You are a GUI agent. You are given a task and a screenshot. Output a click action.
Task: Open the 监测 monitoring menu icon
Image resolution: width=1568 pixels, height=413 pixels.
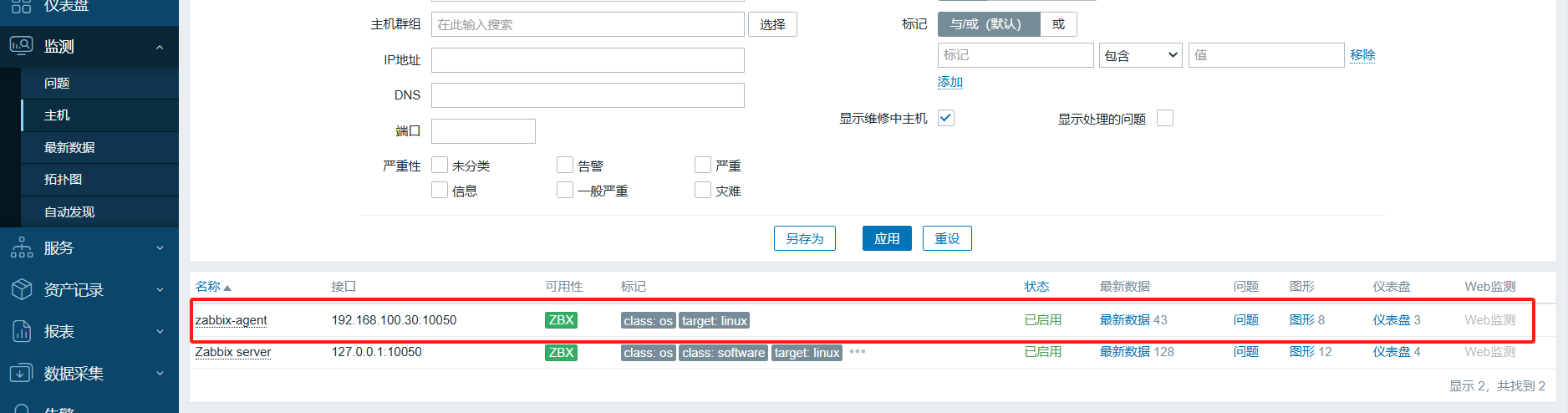coord(22,45)
